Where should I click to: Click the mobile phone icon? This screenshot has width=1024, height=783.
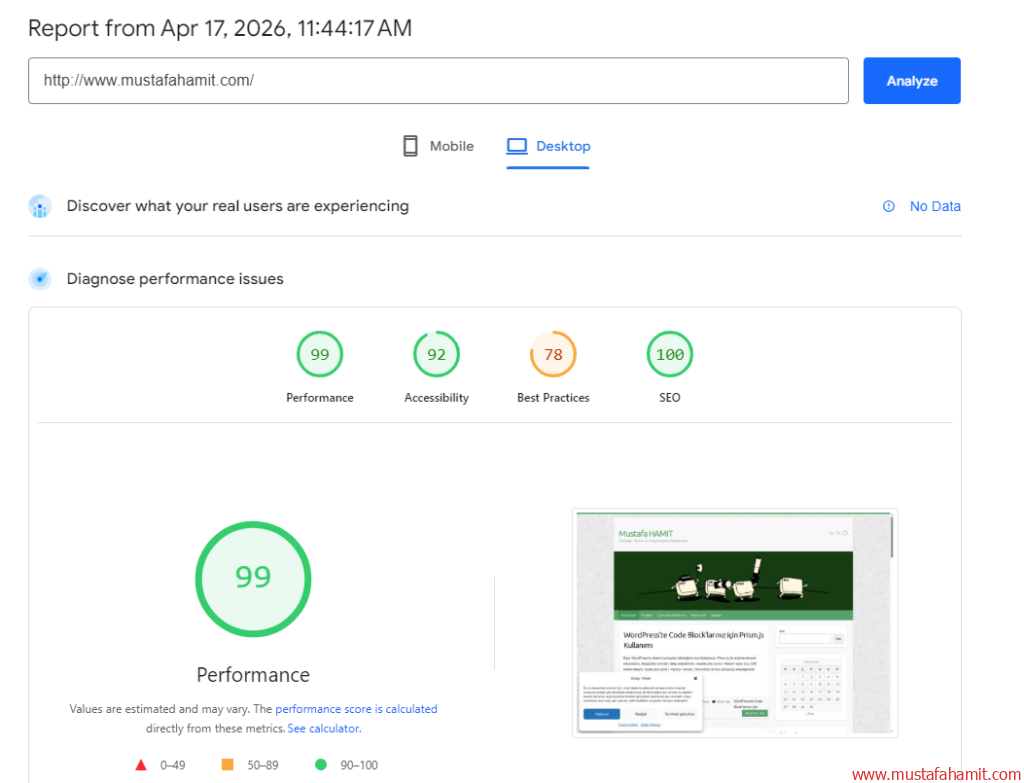click(410, 146)
